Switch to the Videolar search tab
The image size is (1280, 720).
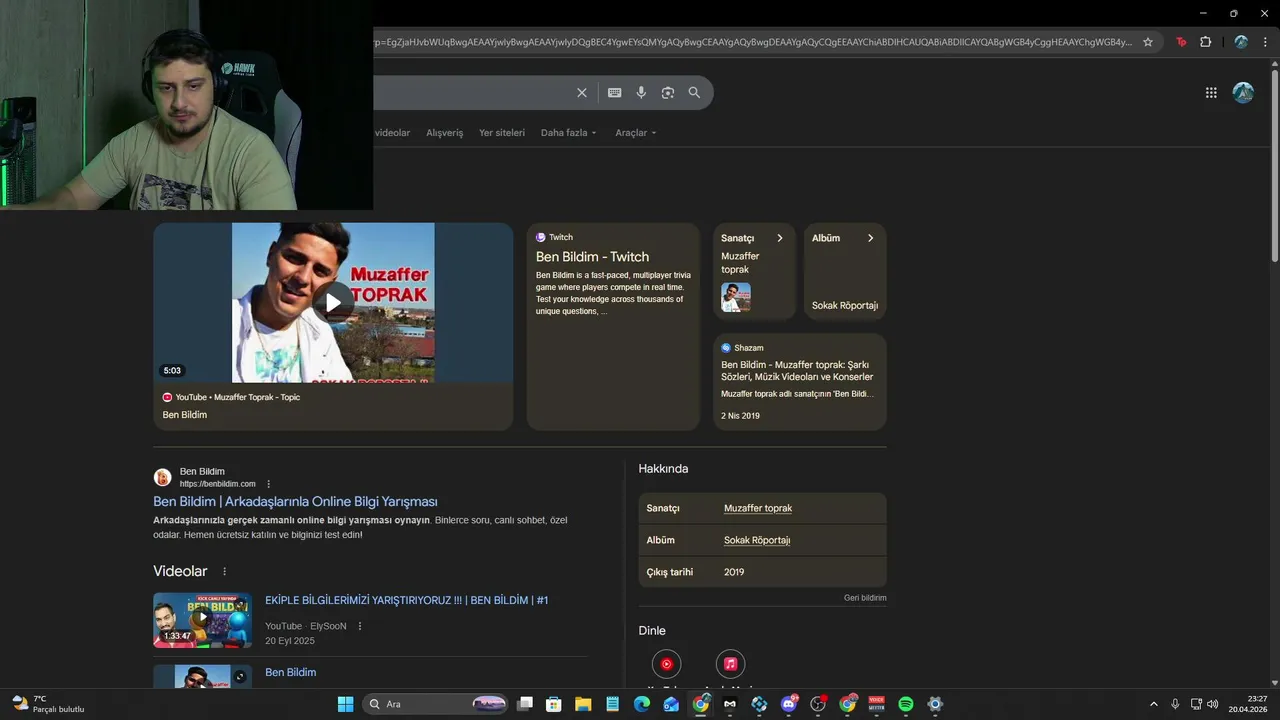click(x=392, y=133)
